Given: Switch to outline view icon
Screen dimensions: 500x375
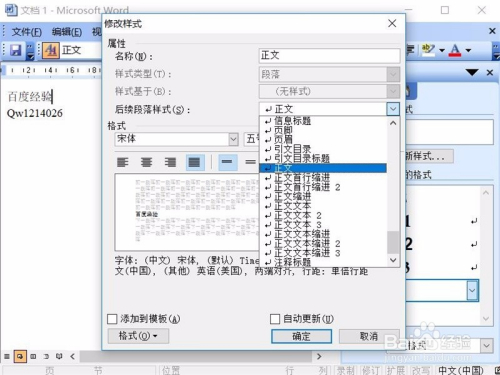Looking at the screenshot, I should click(x=46, y=356).
